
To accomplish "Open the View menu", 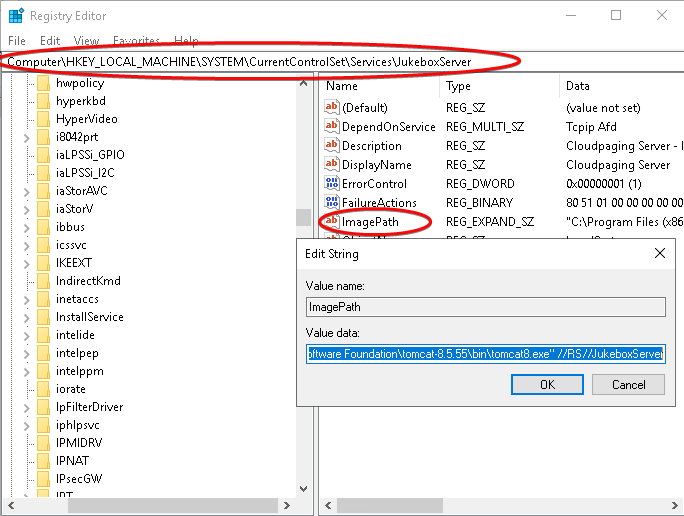I will 86,41.
